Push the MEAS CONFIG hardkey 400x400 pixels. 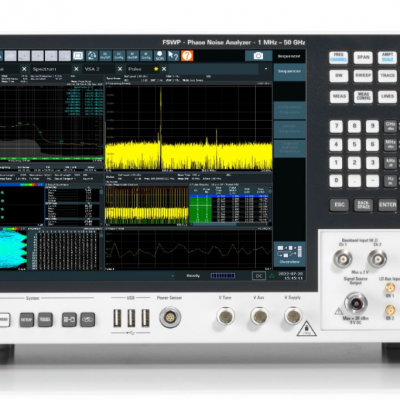363,97
